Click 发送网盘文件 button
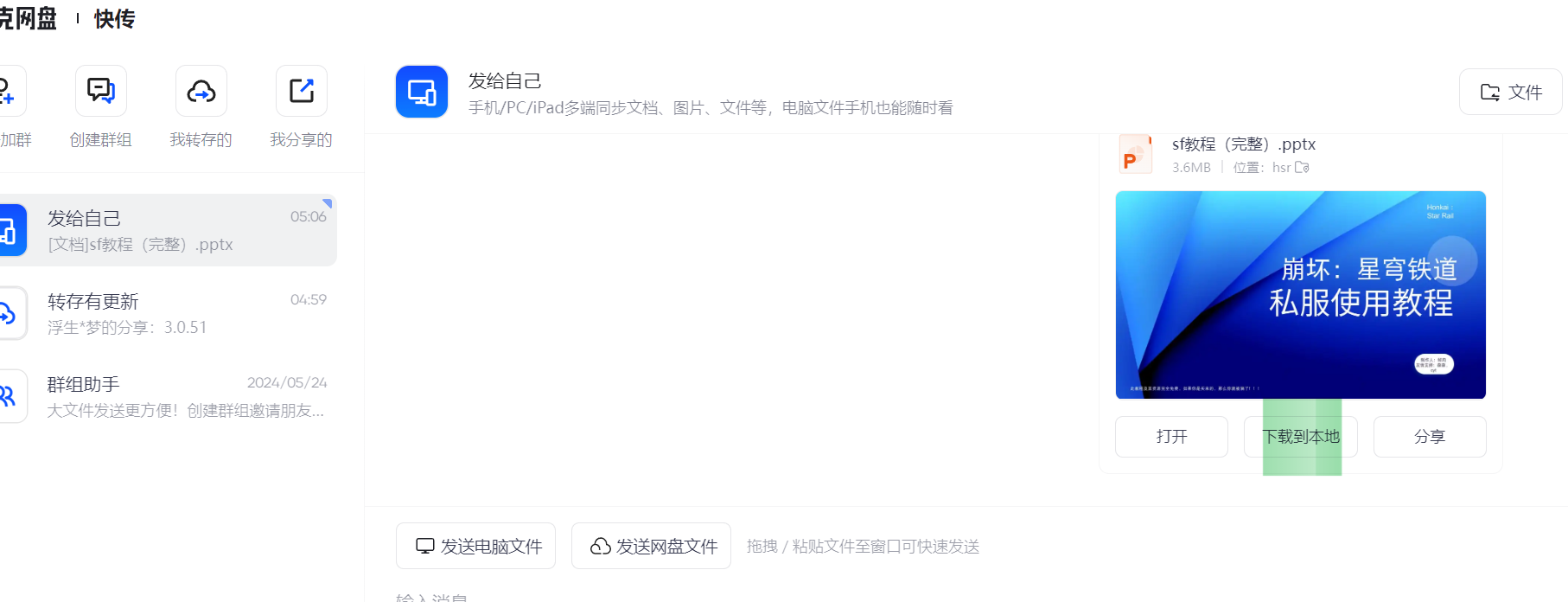 pyautogui.click(x=651, y=546)
